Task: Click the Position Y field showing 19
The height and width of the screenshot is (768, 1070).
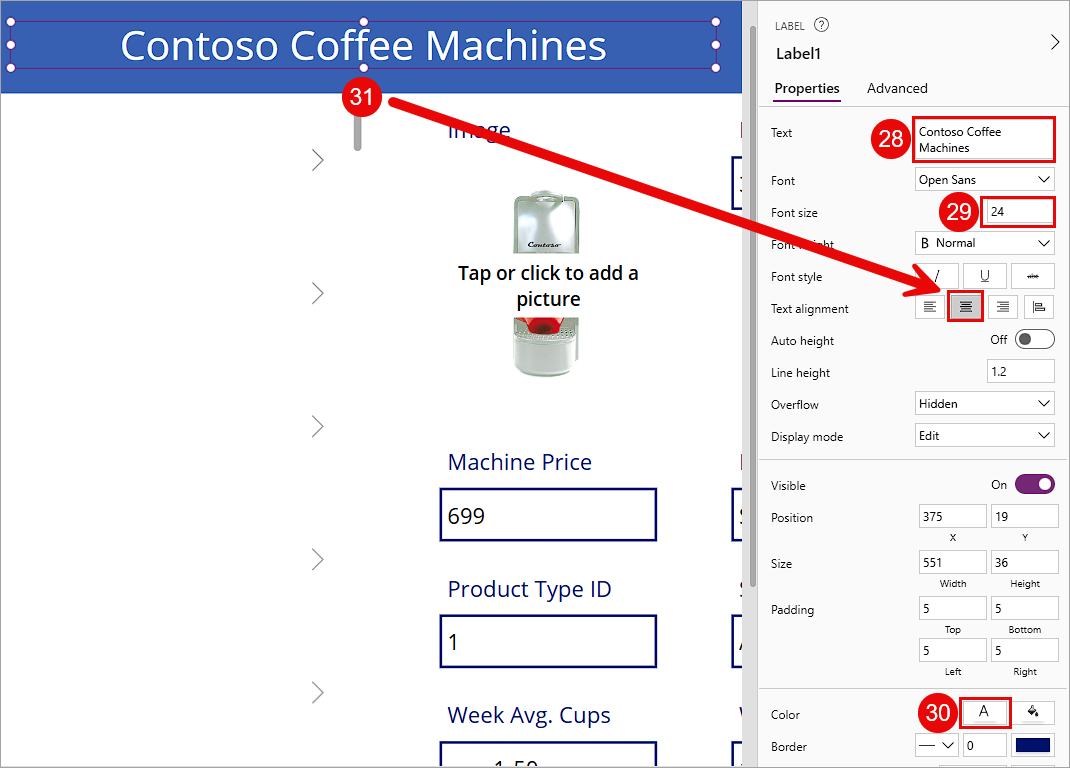Action: click(1024, 516)
